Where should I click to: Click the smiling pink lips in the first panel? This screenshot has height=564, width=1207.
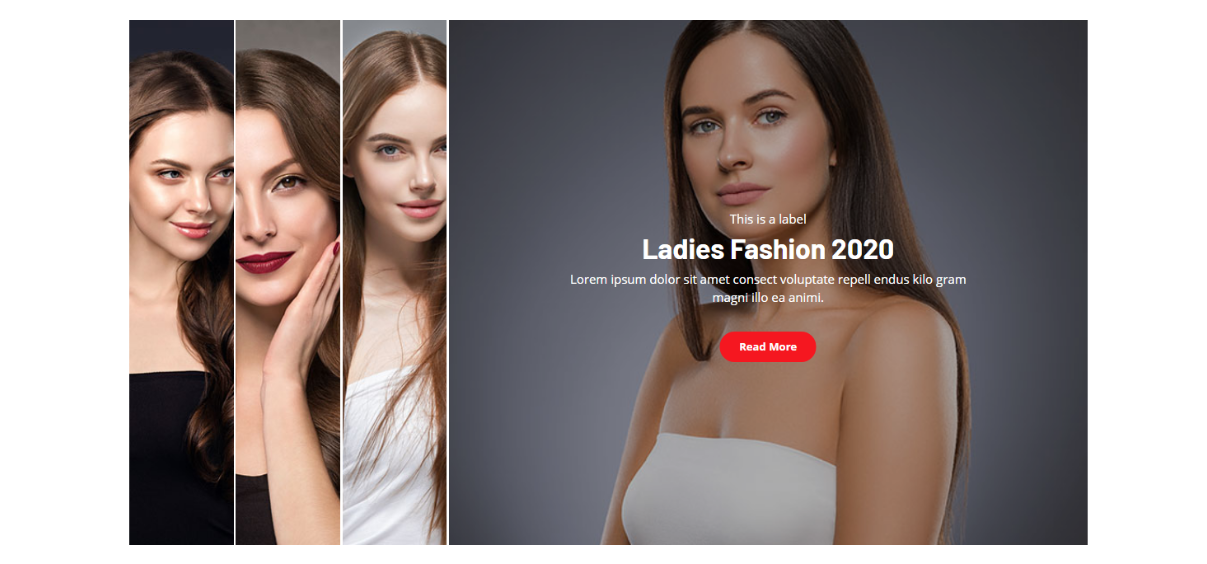(191, 230)
